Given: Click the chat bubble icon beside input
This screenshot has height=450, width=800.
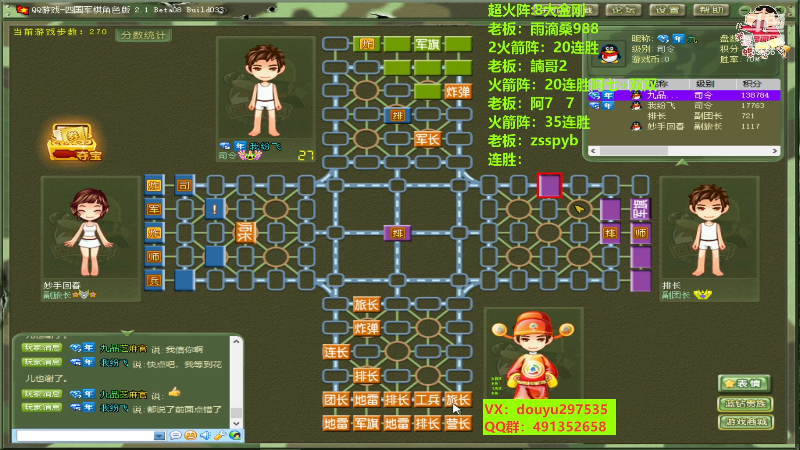Looking at the screenshot, I should click(175, 435).
